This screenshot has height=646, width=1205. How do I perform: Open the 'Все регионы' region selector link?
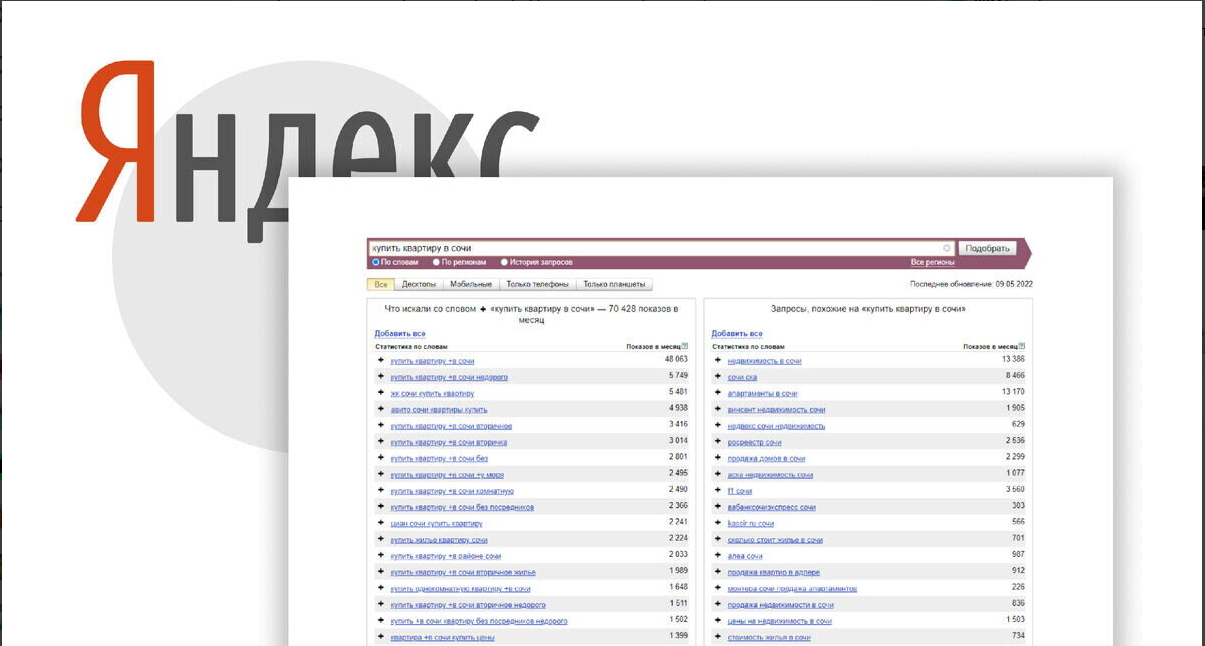(x=932, y=262)
